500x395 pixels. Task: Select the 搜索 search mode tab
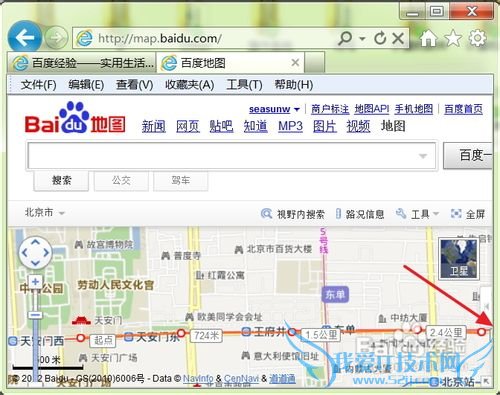[x=61, y=181]
